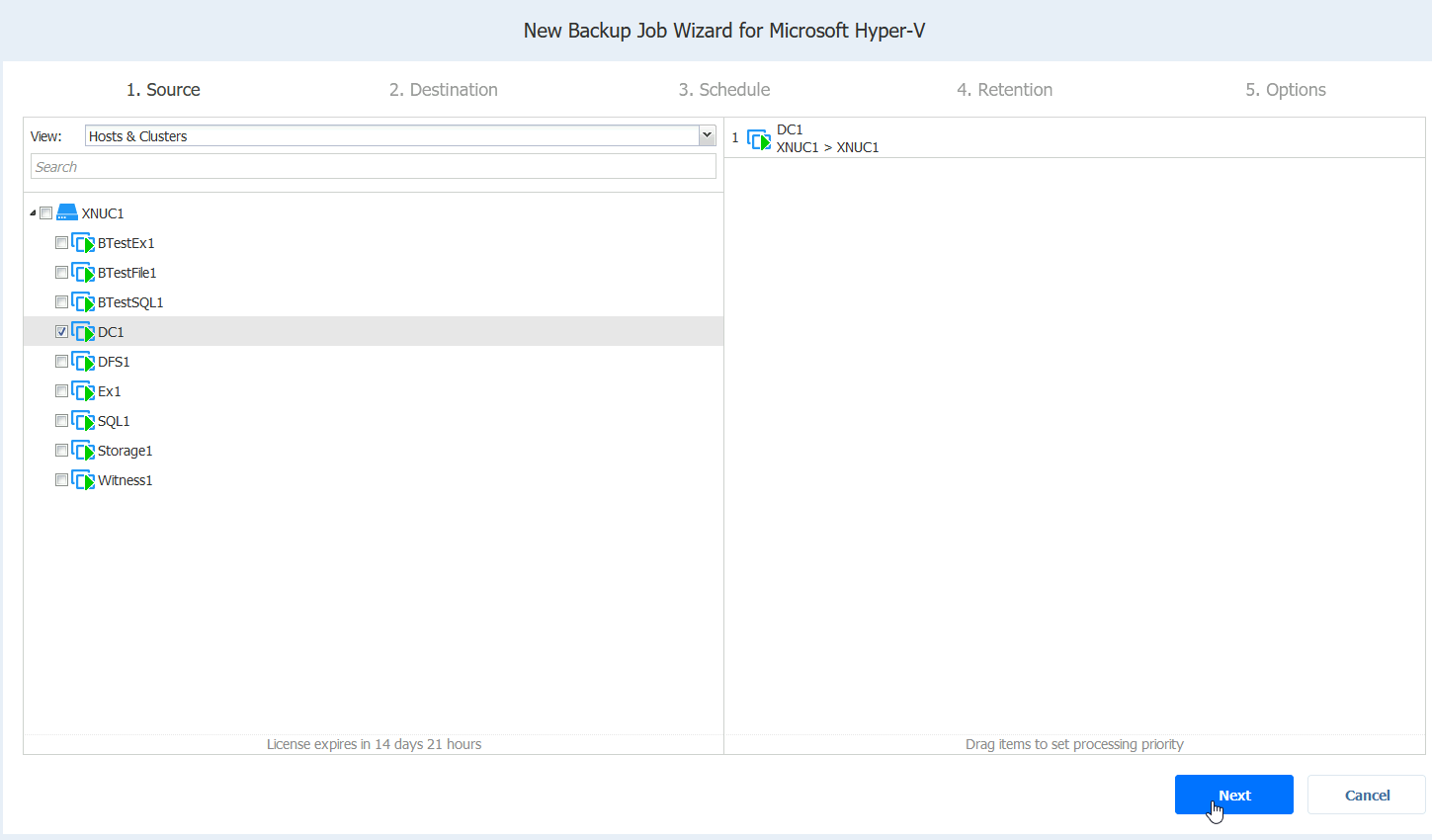
Task: Select the DC1 label in the tree
Action: (111, 332)
